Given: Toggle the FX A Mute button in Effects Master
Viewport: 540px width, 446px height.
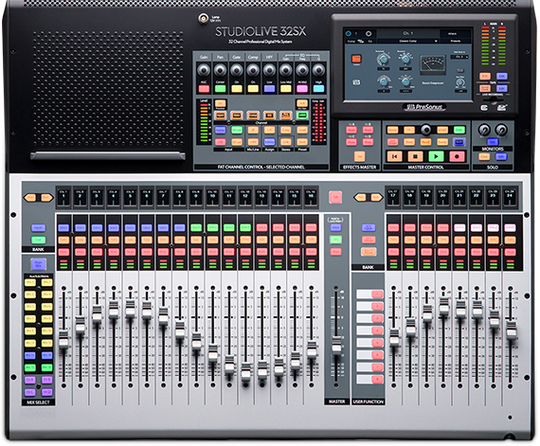Looking at the screenshot, I should tap(351, 130).
